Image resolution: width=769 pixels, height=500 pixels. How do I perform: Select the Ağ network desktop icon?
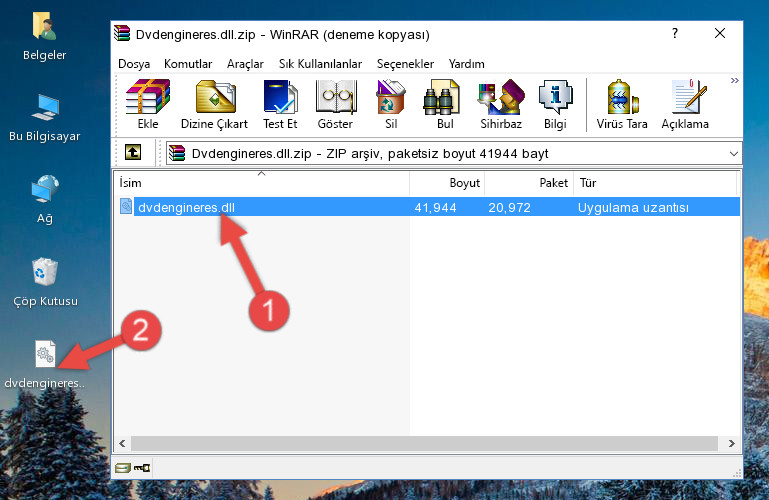pyautogui.click(x=45, y=200)
